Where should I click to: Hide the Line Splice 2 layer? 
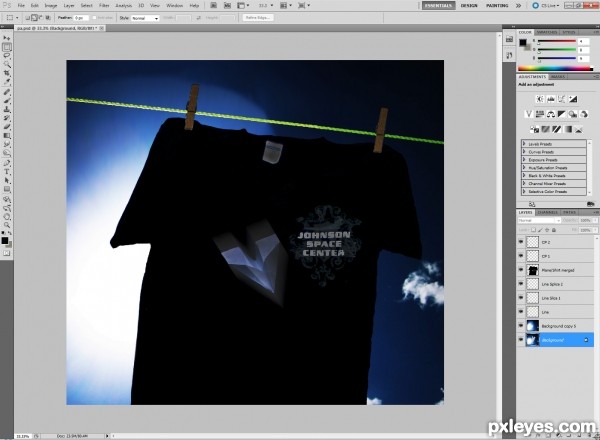pos(521,284)
